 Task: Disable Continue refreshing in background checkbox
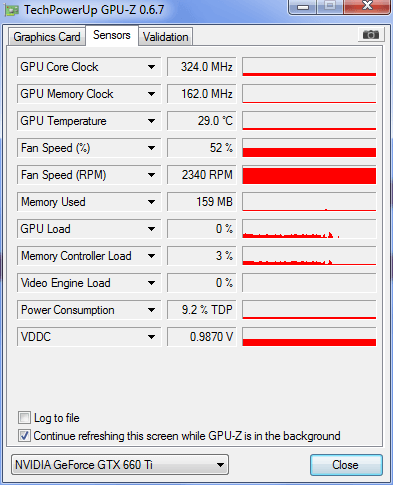(x=24, y=435)
